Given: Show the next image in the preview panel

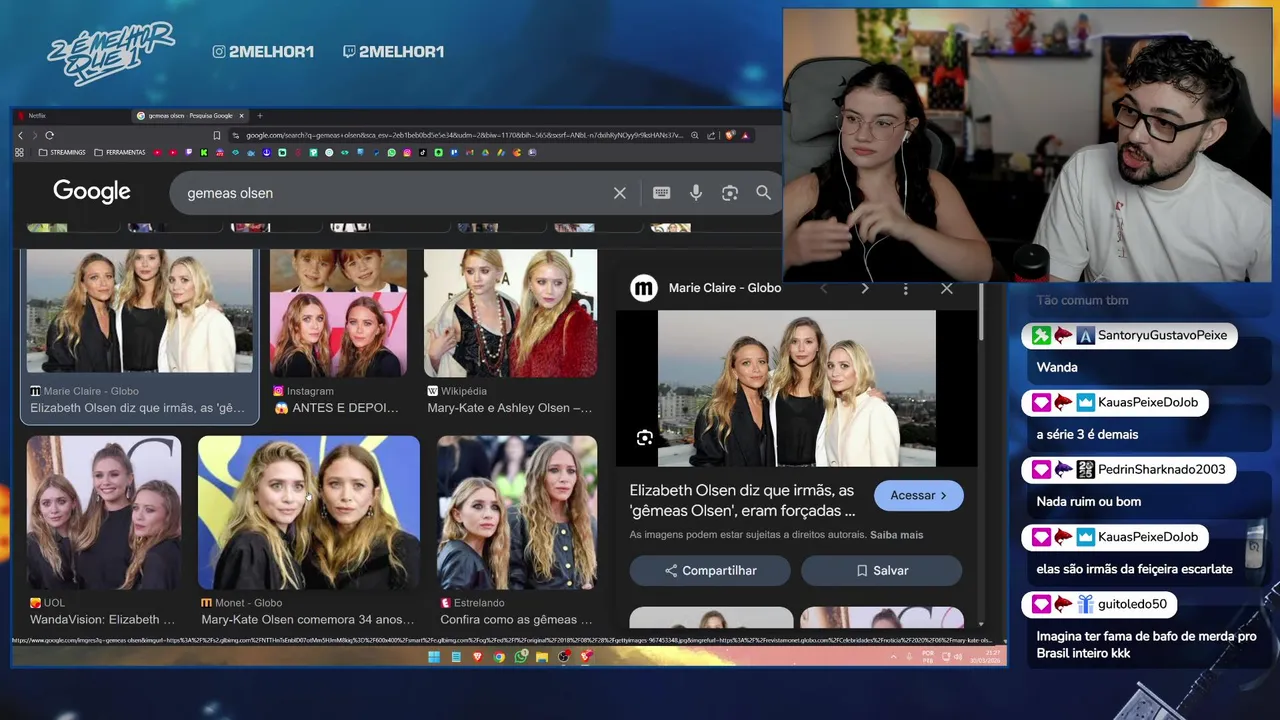Looking at the screenshot, I should click(865, 288).
